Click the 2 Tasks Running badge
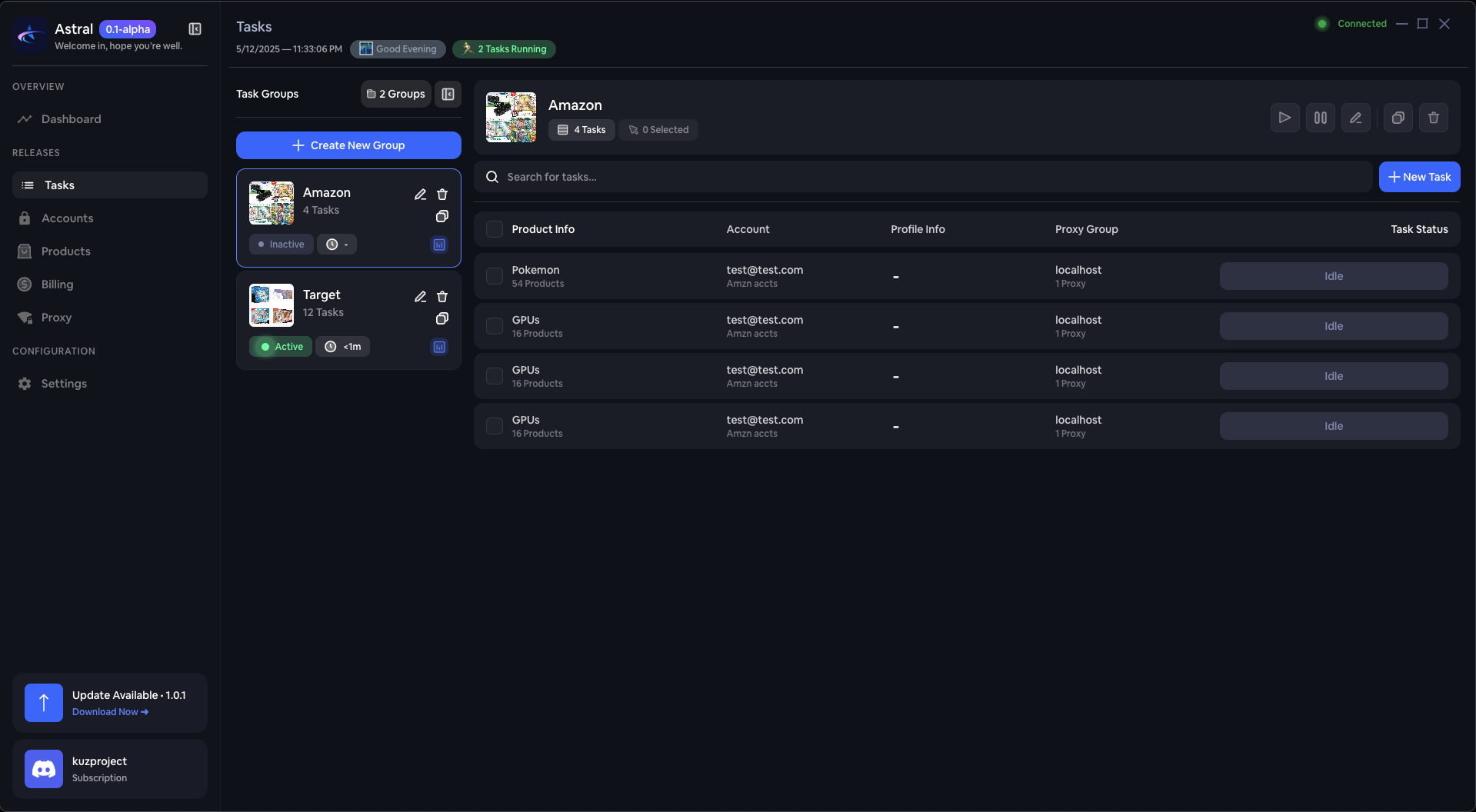The height and width of the screenshot is (812, 1476). [504, 49]
